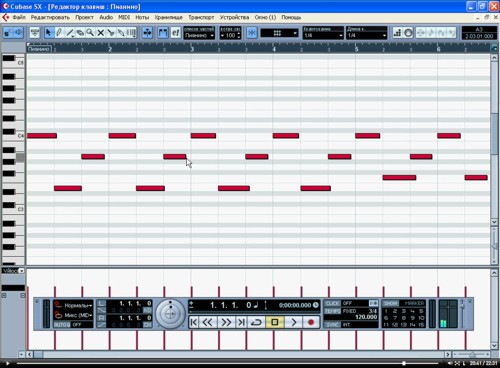This screenshot has width=500, height=368.
Task: Go to previous marker transport button
Action: click(193, 322)
